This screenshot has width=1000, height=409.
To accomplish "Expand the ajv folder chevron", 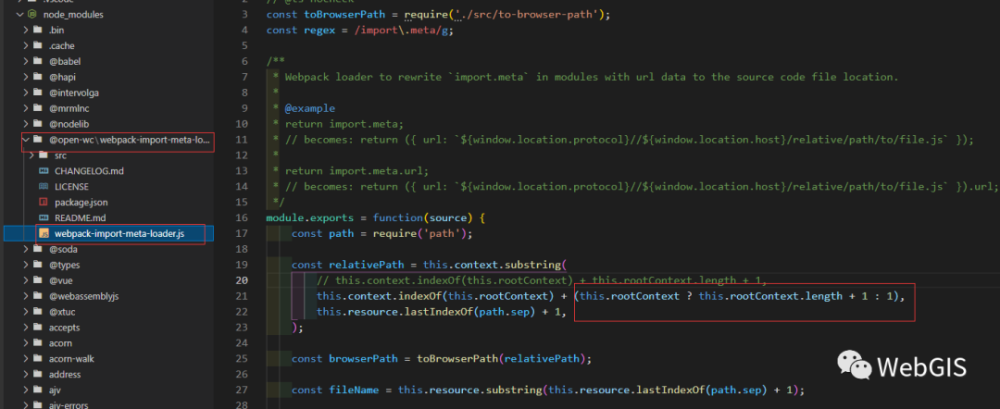I will [x=26, y=390].
